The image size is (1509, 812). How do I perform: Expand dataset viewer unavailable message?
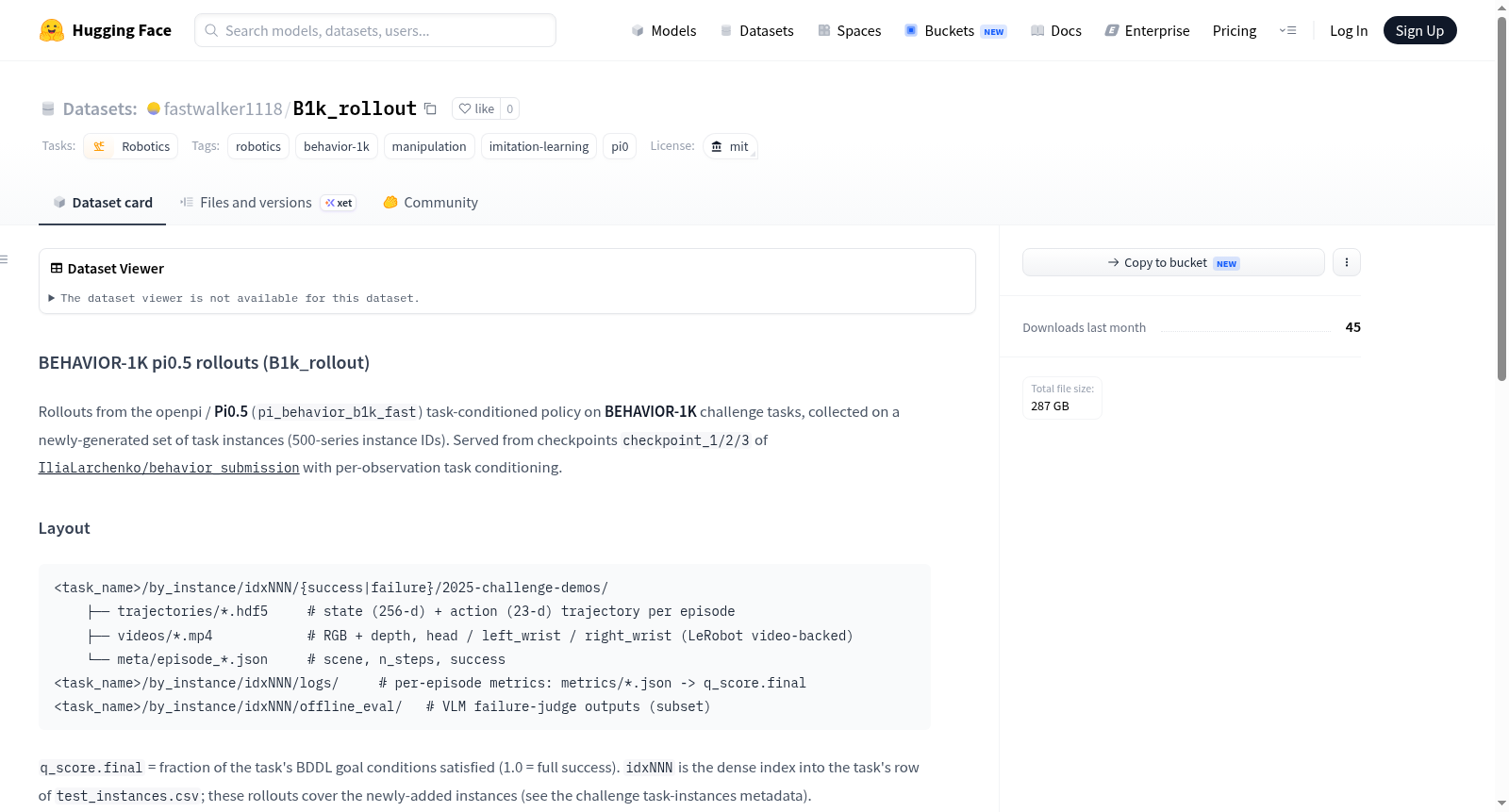[x=234, y=298]
